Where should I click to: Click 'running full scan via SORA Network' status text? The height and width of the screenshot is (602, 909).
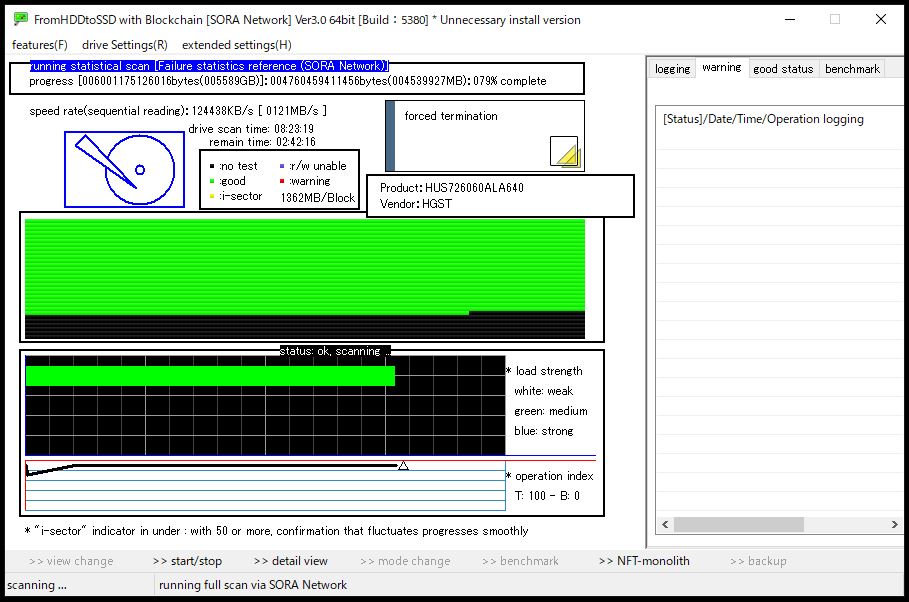point(253,585)
